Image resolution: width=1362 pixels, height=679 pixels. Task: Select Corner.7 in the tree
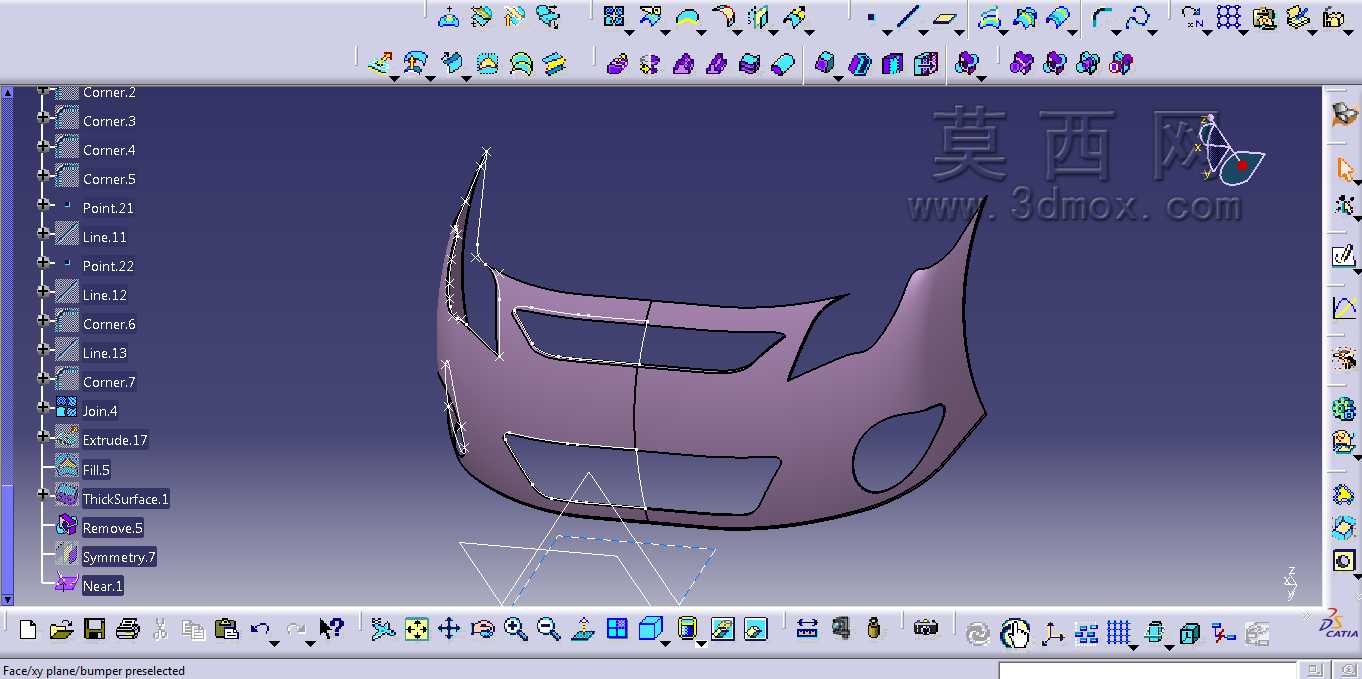pos(109,382)
